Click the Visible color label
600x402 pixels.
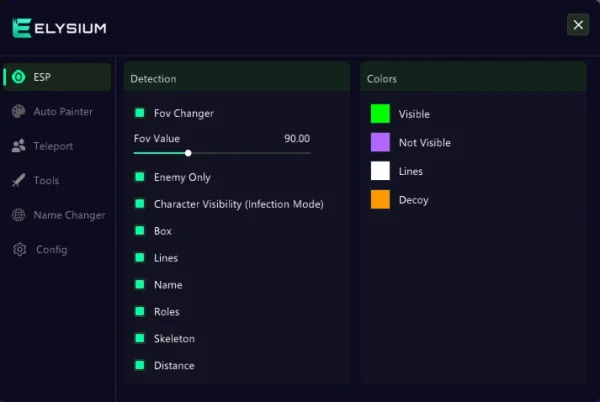[x=414, y=114]
